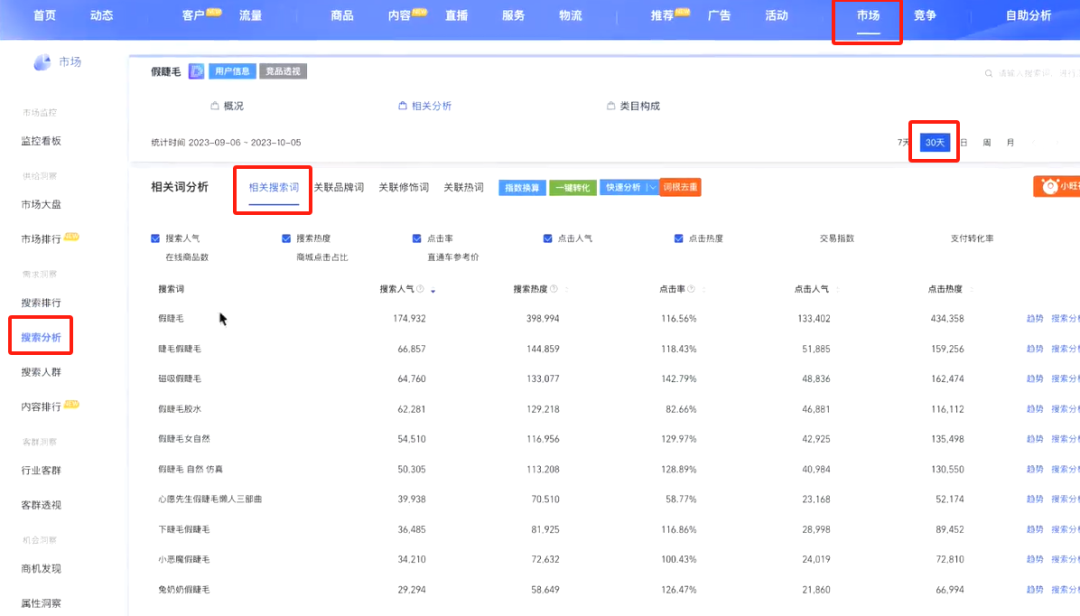Viewport: 1080px width, 616px height.
Task: Click help icon next to 搜索人气 header
Action: pos(420,289)
